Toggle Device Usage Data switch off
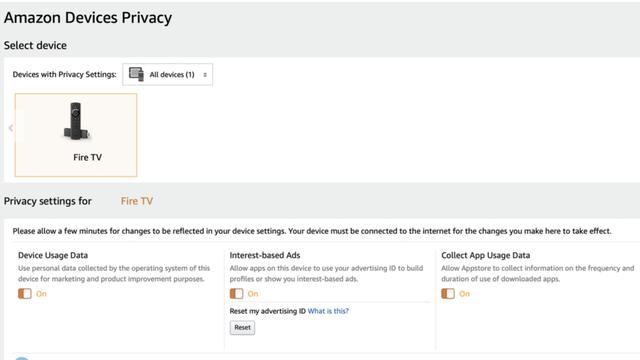640x360 pixels. [x=24, y=293]
